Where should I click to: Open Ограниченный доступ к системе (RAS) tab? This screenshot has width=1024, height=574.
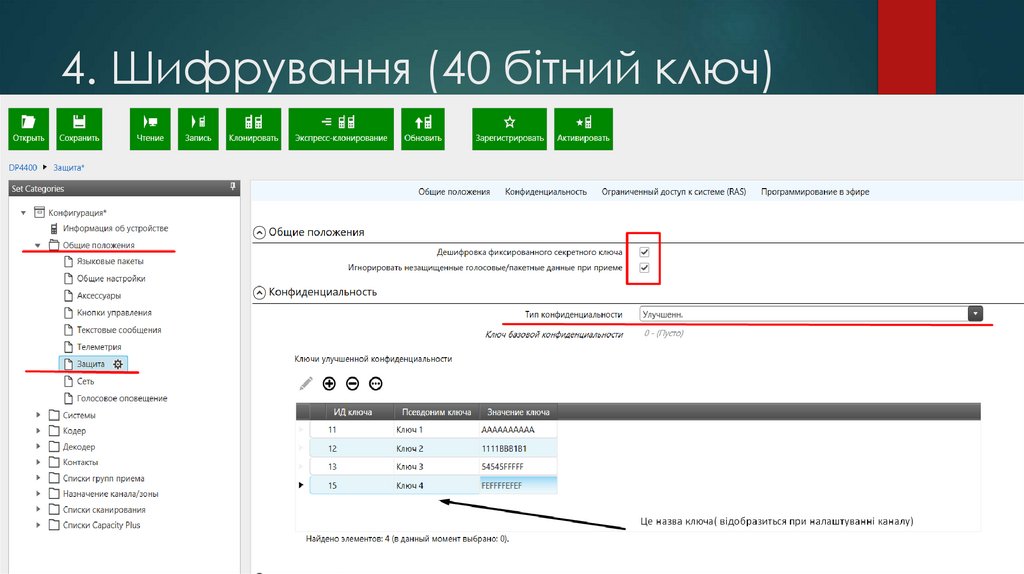coord(673,192)
